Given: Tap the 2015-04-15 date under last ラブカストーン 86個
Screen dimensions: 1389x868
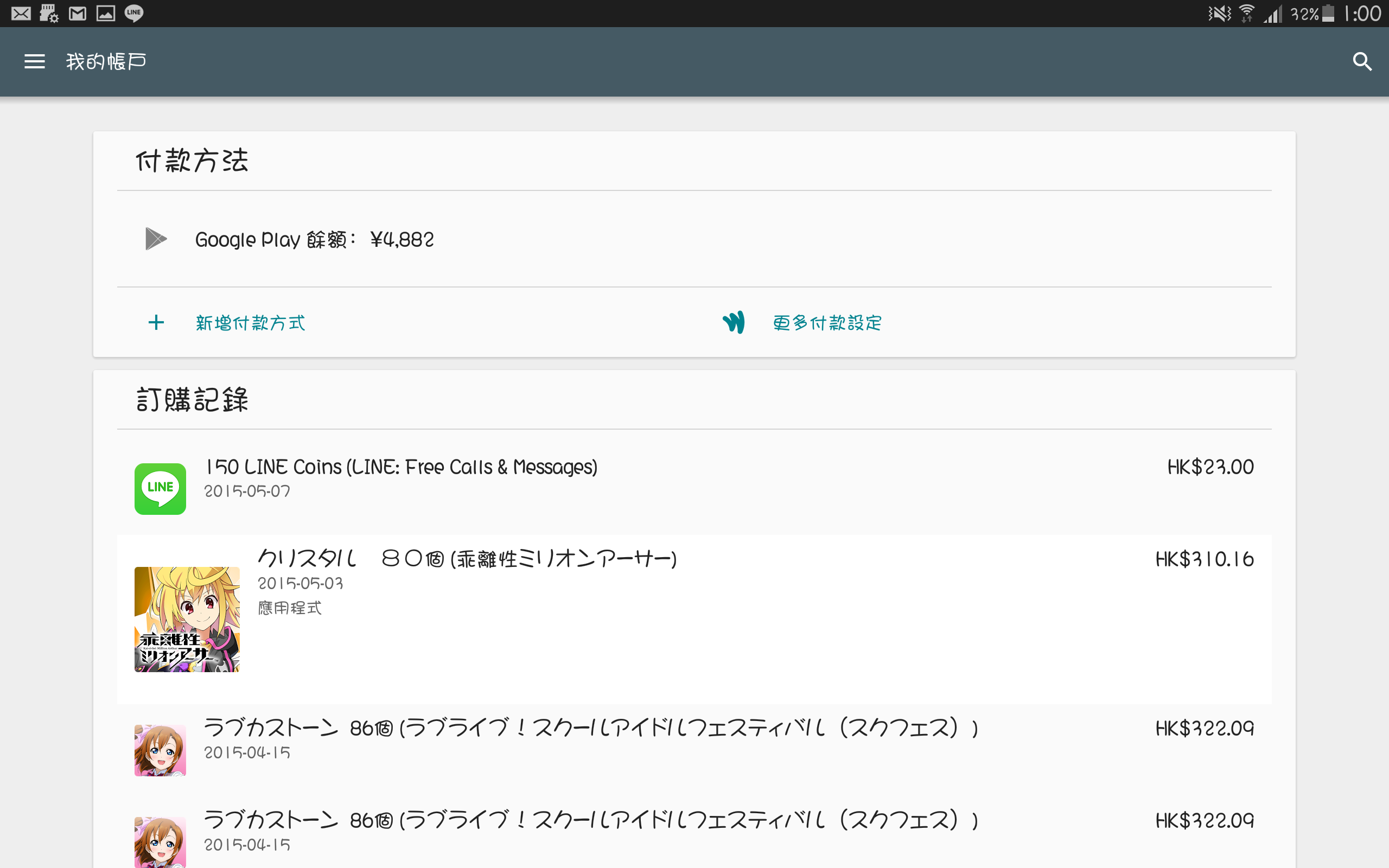Looking at the screenshot, I should click(x=247, y=845).
